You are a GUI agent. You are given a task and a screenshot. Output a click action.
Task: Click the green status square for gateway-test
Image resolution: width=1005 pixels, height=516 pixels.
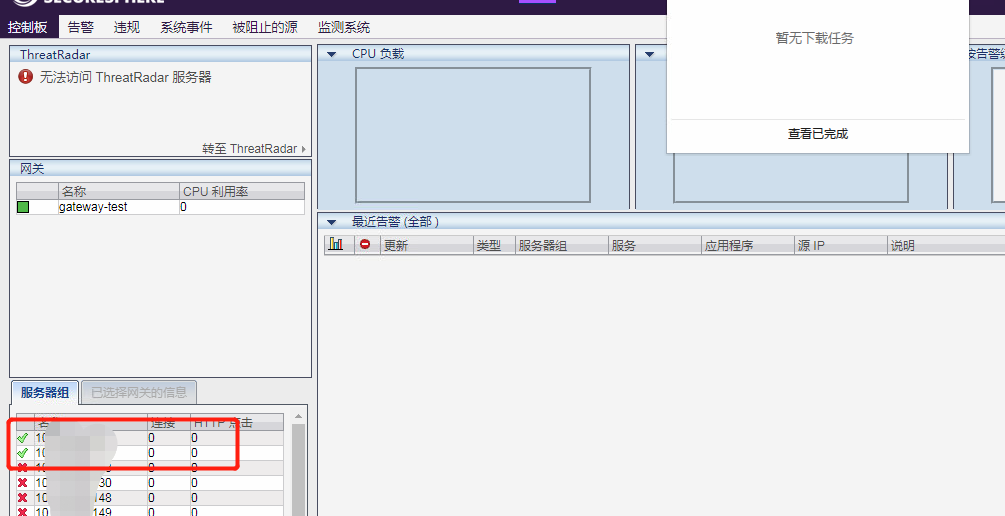point(23,207)
